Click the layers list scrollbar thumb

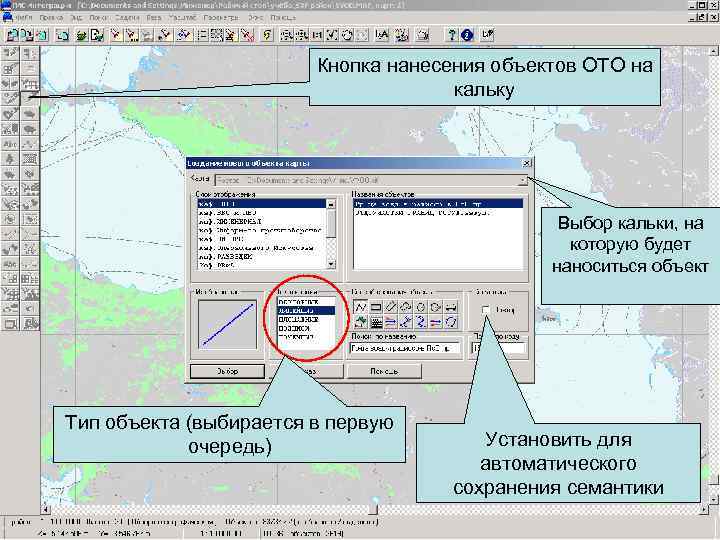pos(331,224)
